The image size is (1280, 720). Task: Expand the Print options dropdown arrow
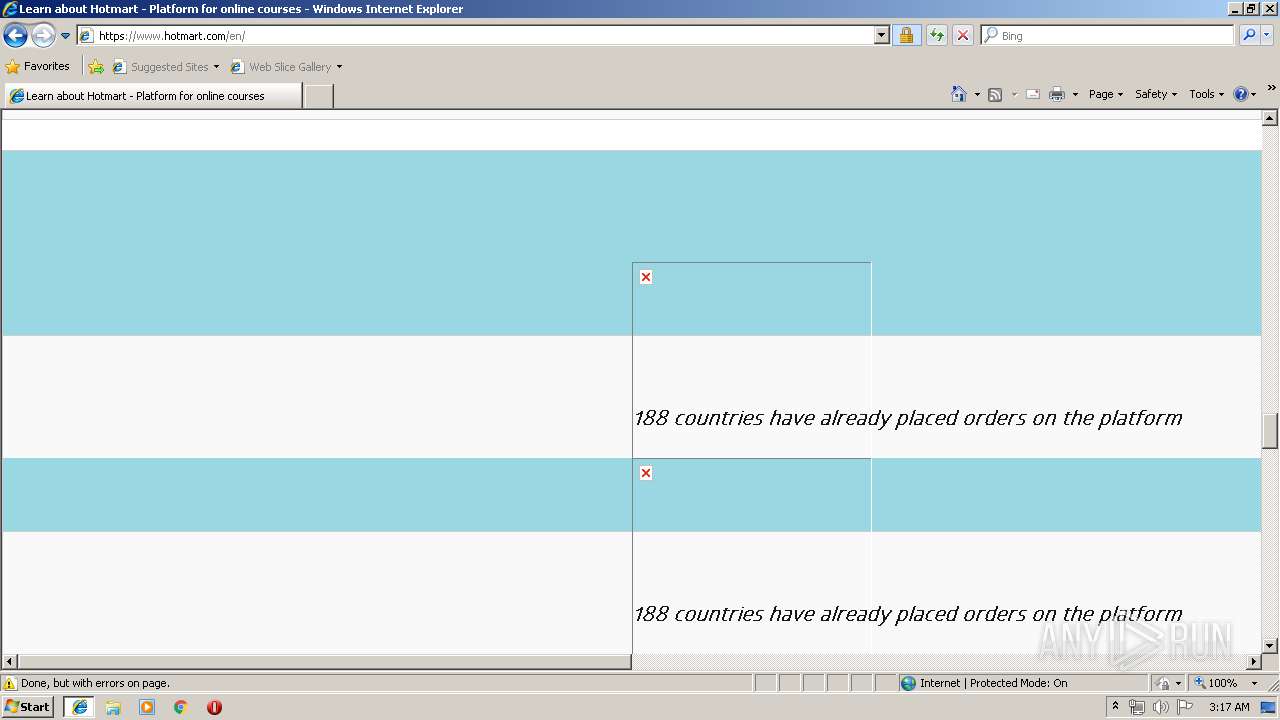(x=1075, y=94)
